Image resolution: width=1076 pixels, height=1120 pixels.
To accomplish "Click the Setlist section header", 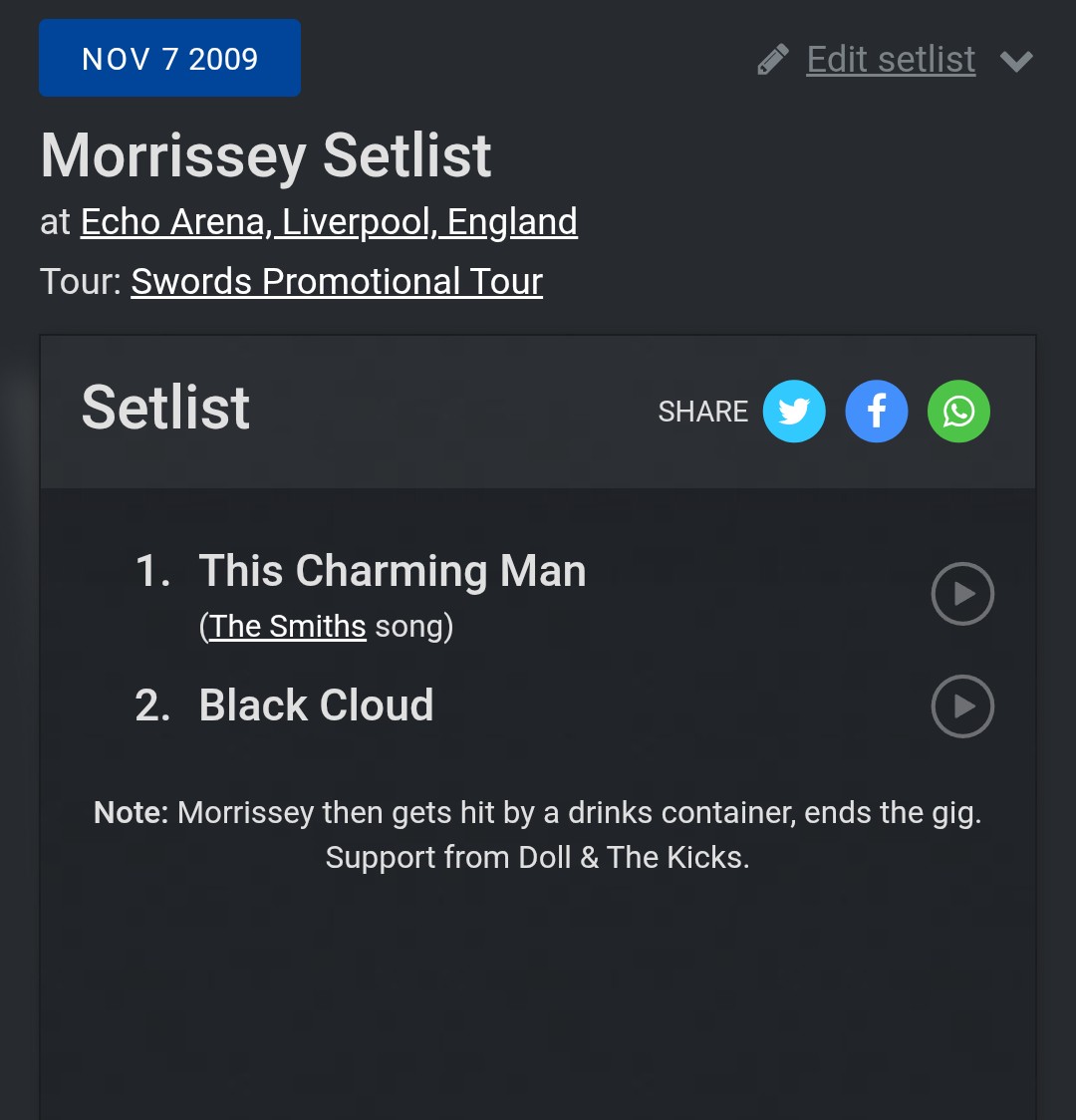I will pyautogui.click(x=165, y=407).
